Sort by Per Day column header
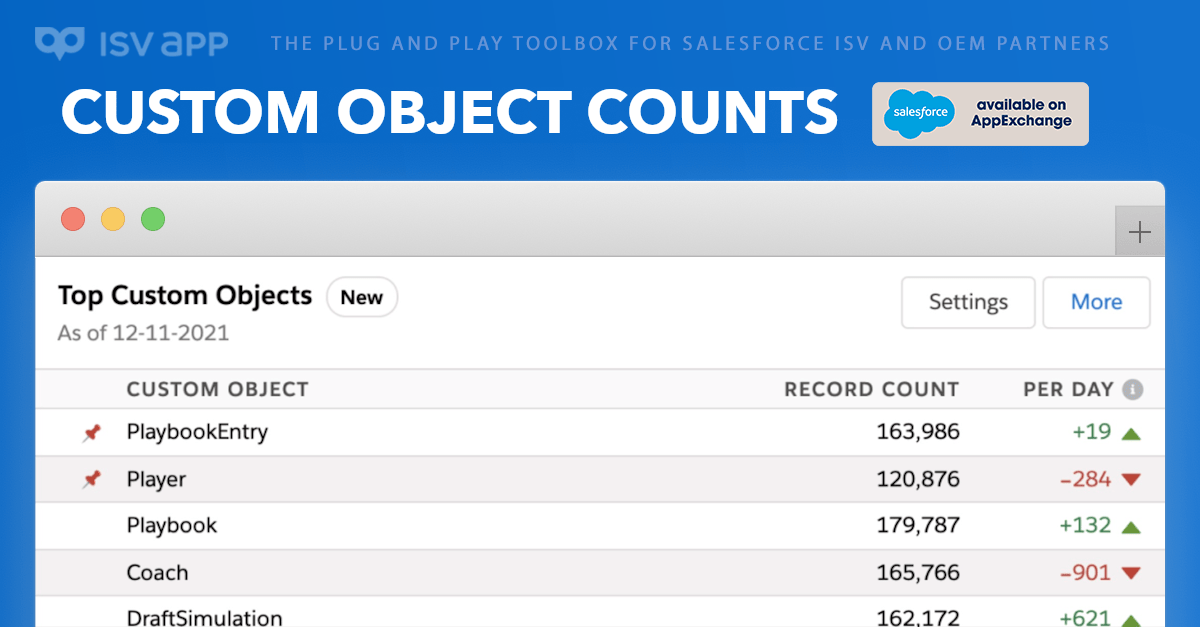Screen dimensions: 1200x627 [x=1069, y=389]
